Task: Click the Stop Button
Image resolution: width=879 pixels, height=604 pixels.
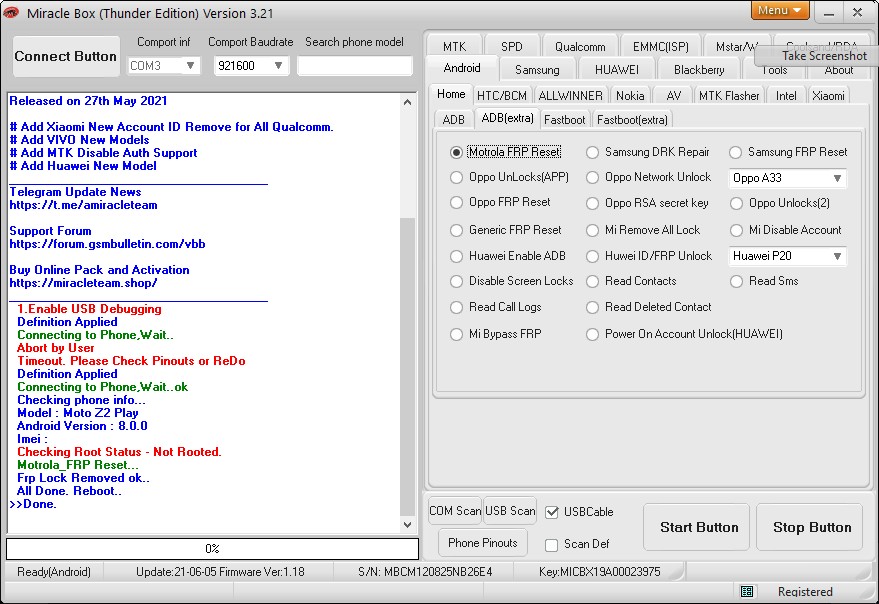Action: point(809,527)
